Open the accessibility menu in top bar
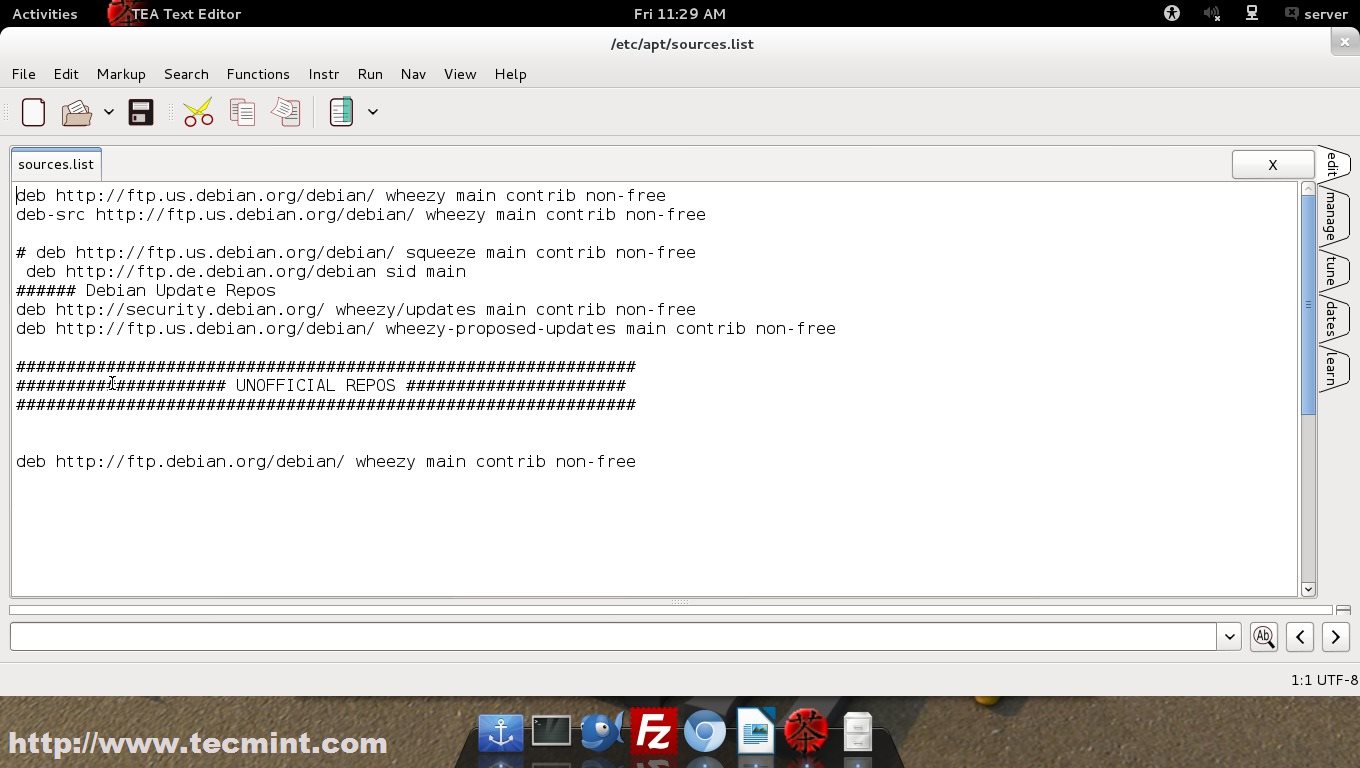 point(1172,14)
